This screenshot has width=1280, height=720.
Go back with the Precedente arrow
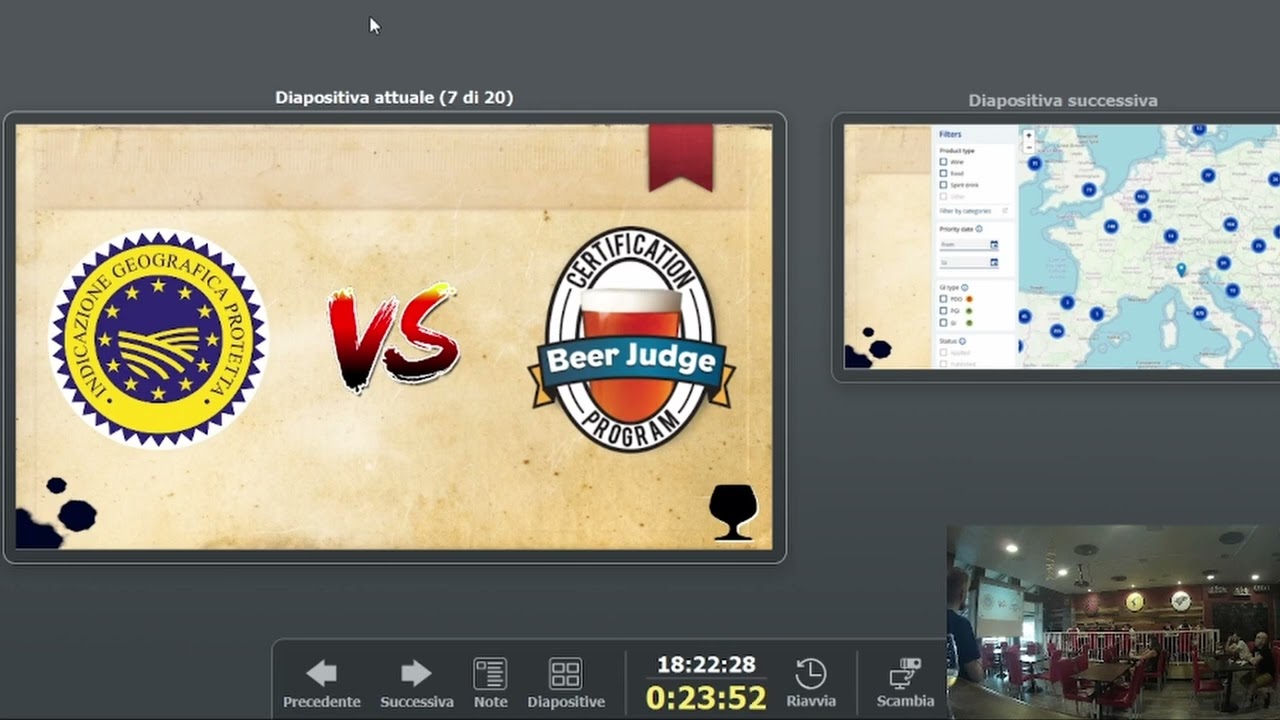(321, 684)
